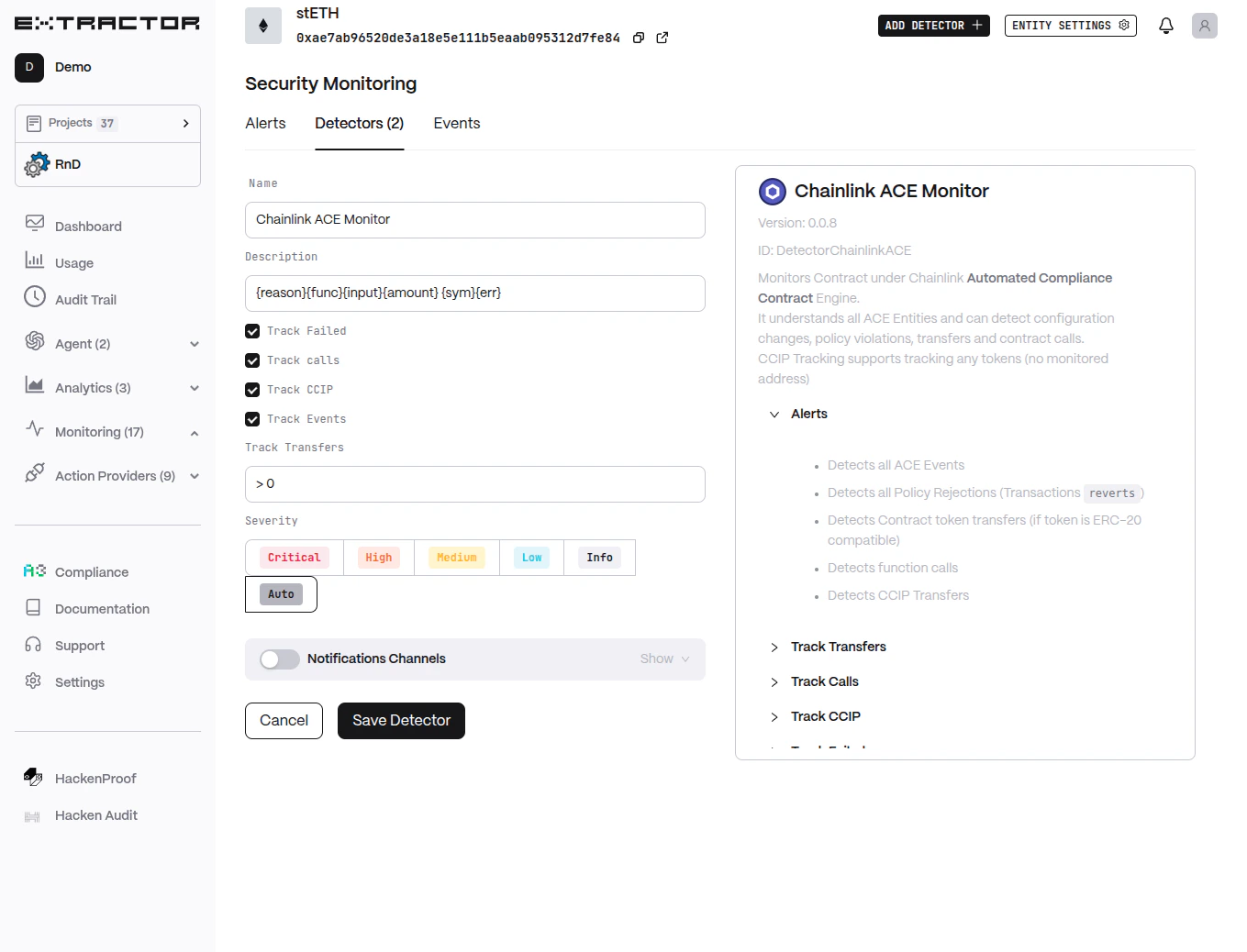Click the Compliance A3 icon

pos(35,570)
